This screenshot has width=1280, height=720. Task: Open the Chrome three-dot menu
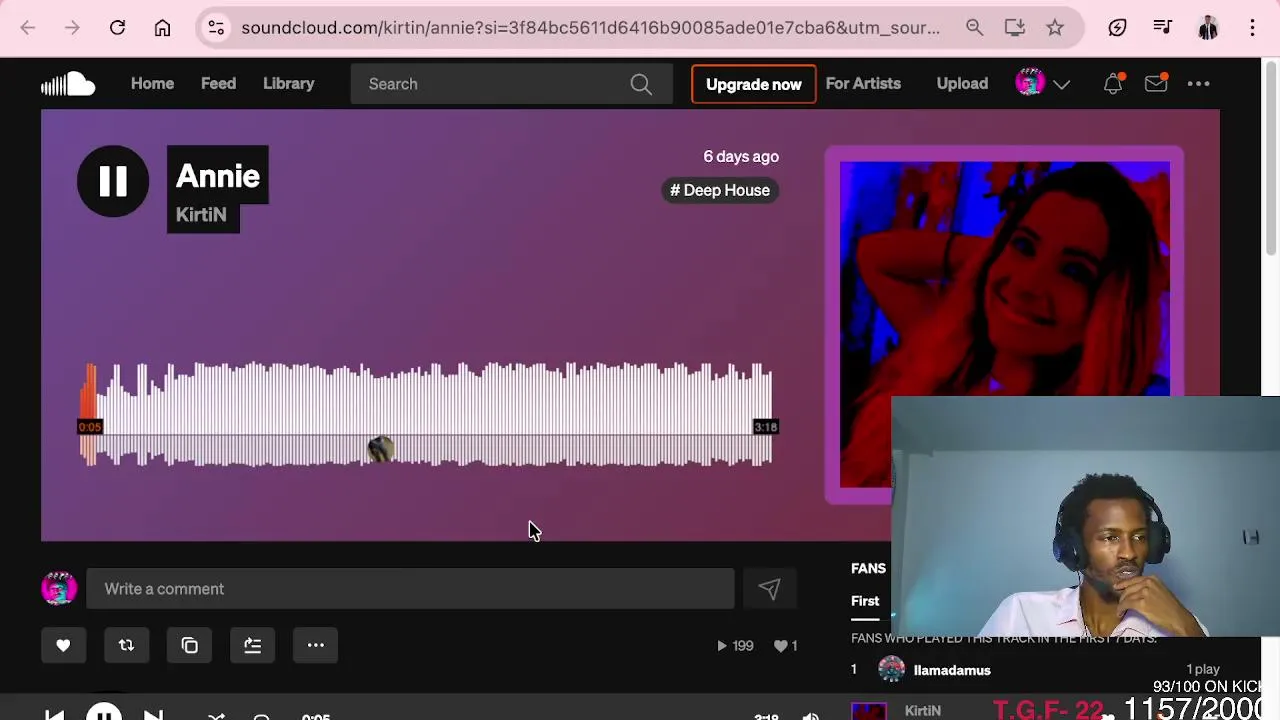[x=1252, y=28]
